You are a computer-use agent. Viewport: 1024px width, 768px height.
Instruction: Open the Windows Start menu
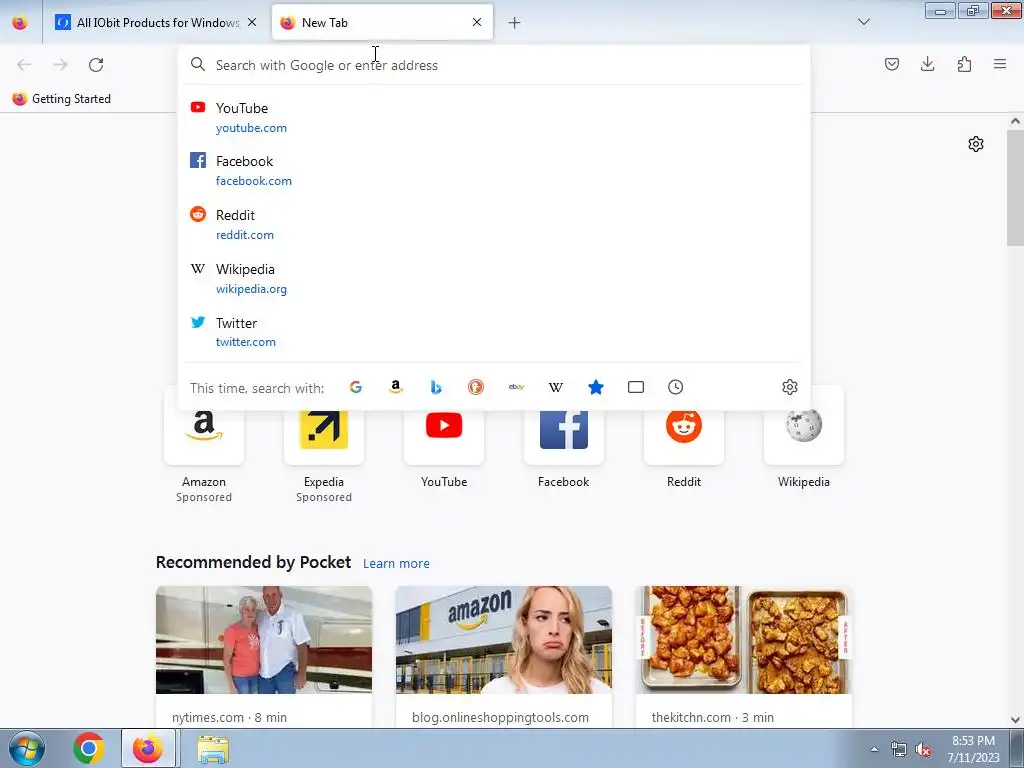click(x=27, y=749)
